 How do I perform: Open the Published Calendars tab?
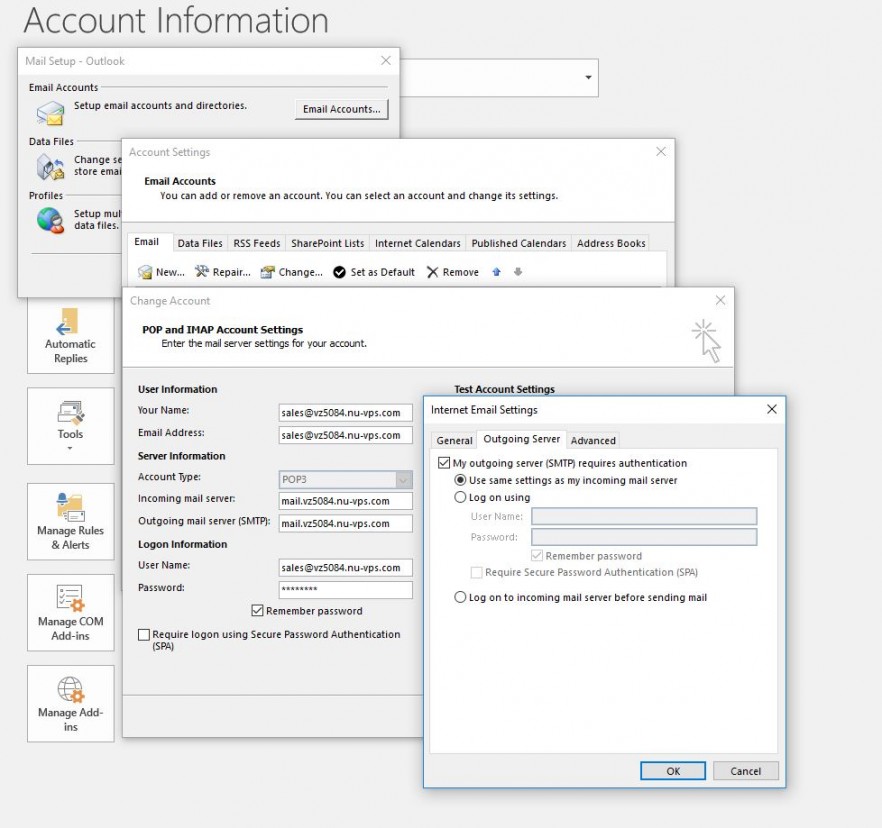519,244
